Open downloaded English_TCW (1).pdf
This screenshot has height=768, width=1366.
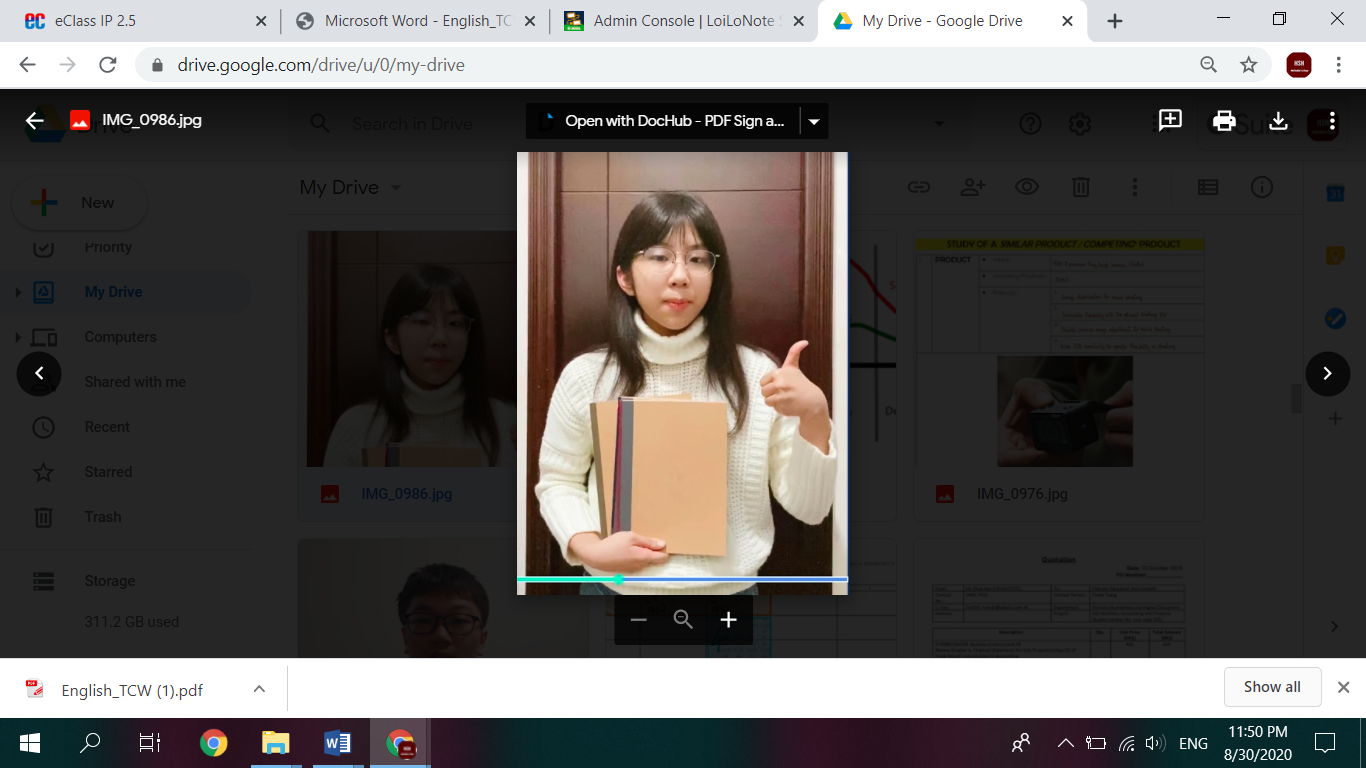pyautogui.click(x=132, y=690)
